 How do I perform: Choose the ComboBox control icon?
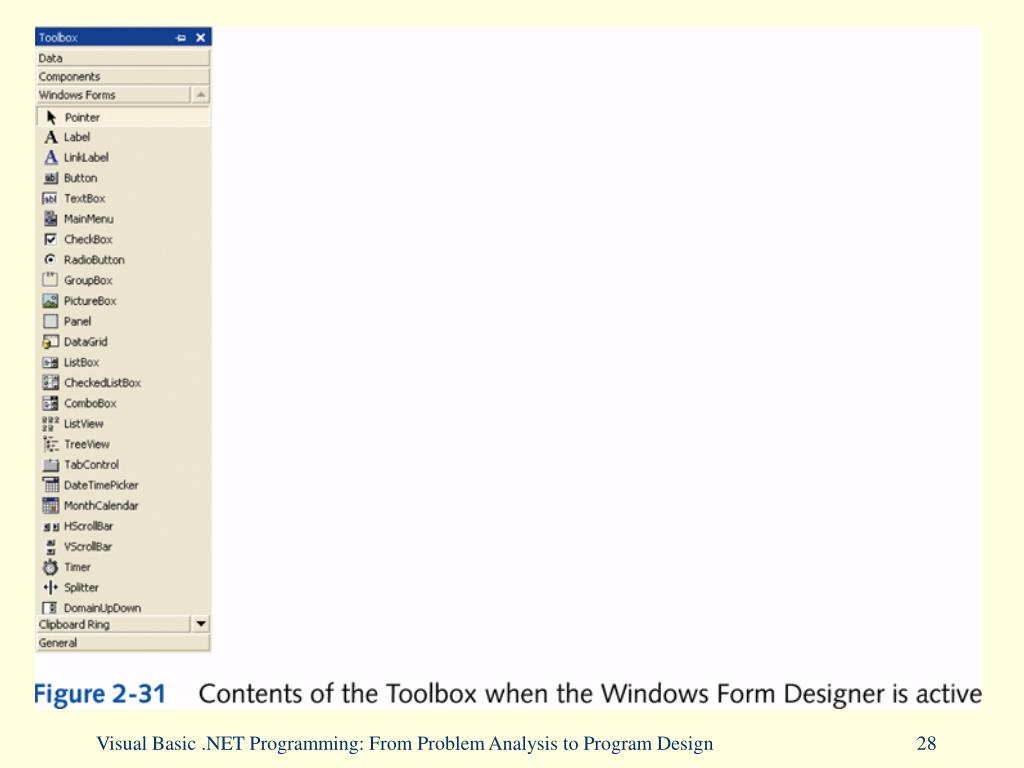pos(50,403)
